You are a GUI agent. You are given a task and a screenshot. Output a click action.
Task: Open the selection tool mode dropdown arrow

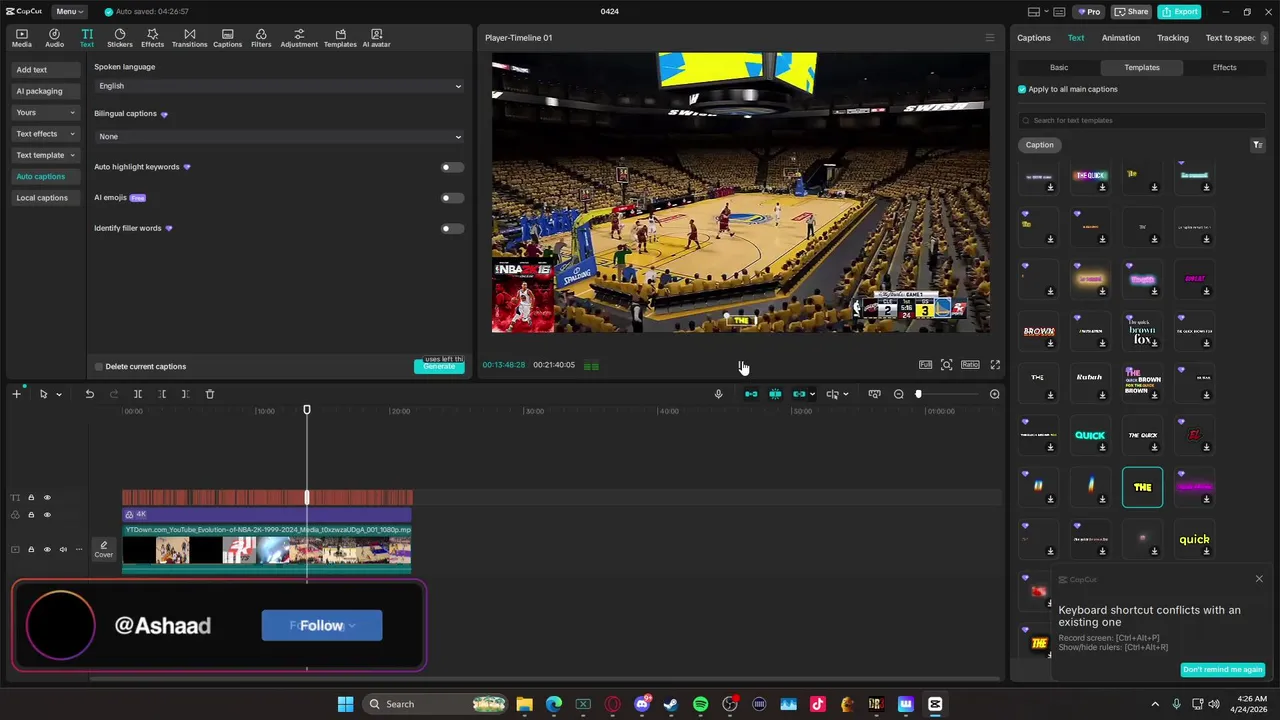click(x=59, y=394)
